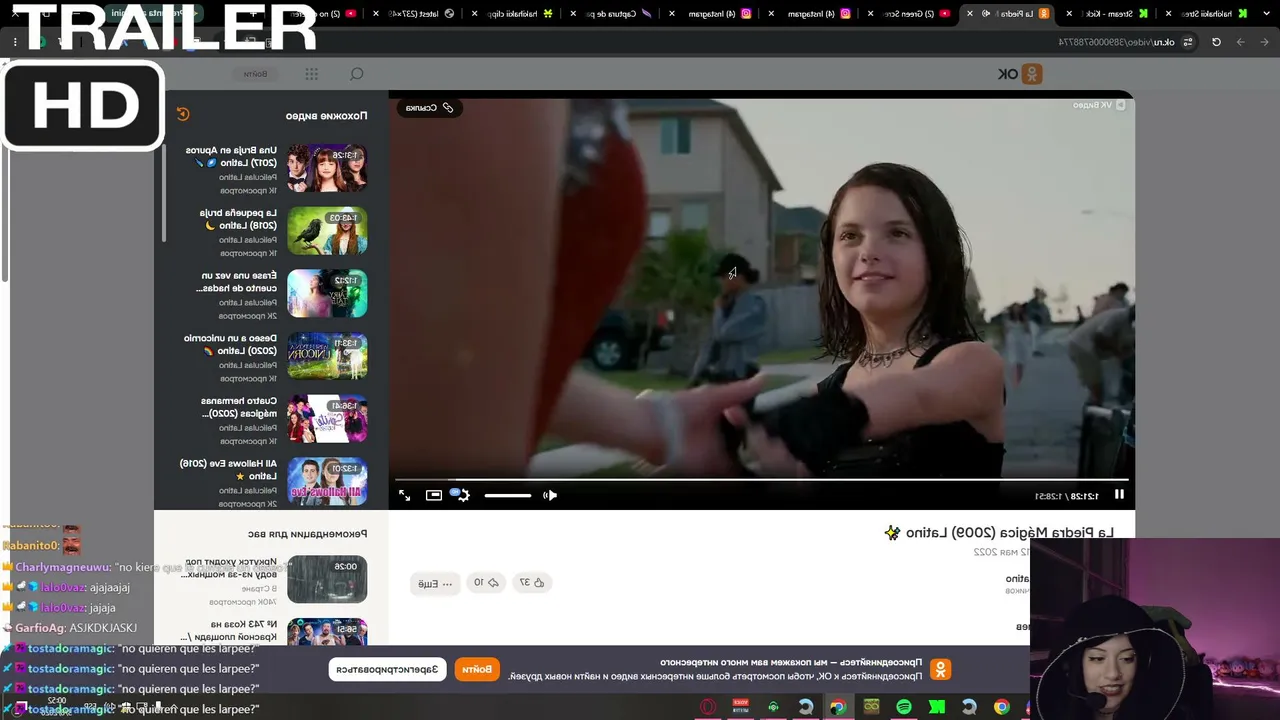1280x720 pixels.
Task: Close the La Piedra browser tab
Action: pos(970,14)
